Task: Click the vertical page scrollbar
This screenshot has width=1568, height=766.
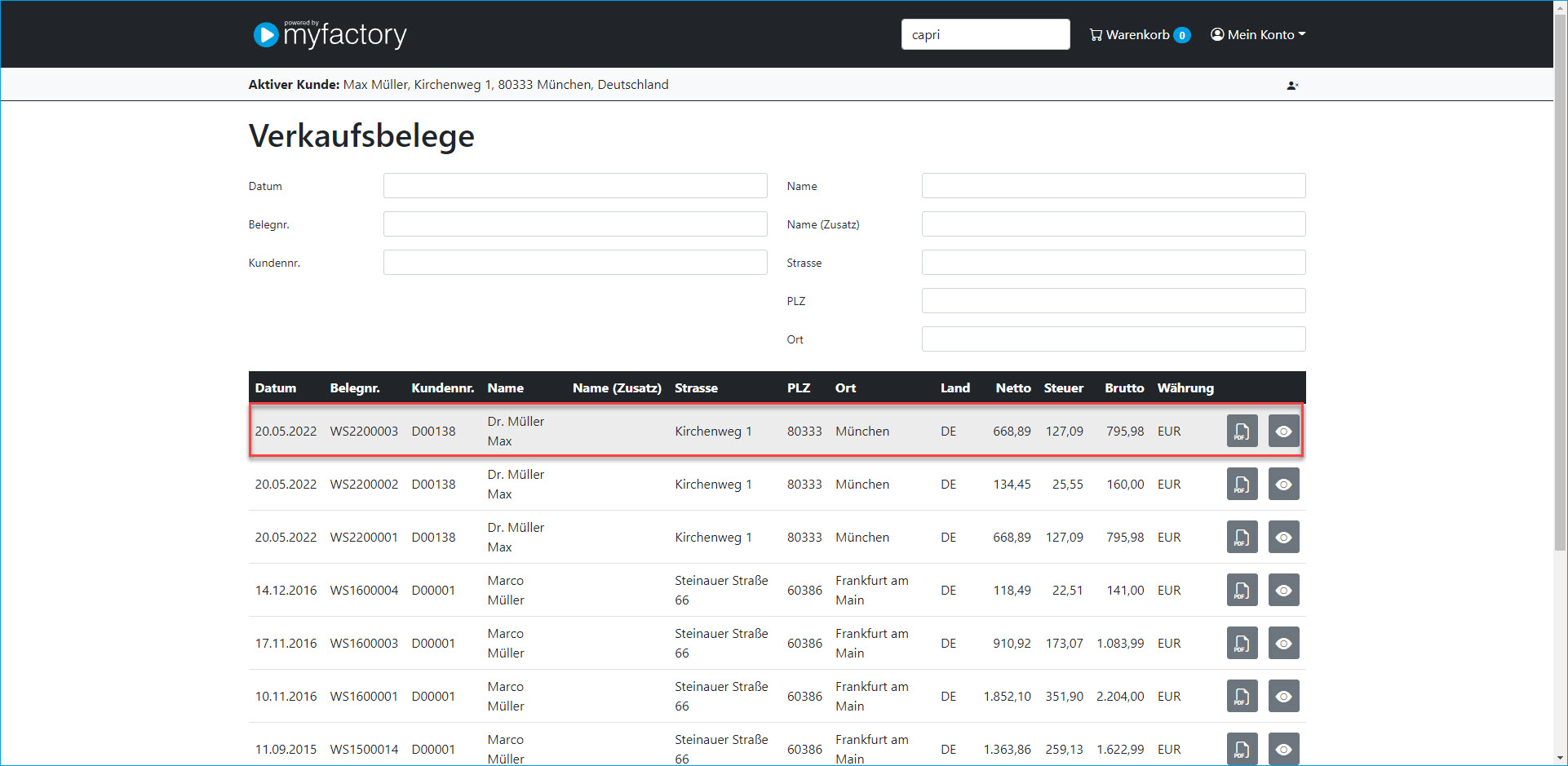Action: [x=1560, y=281]
